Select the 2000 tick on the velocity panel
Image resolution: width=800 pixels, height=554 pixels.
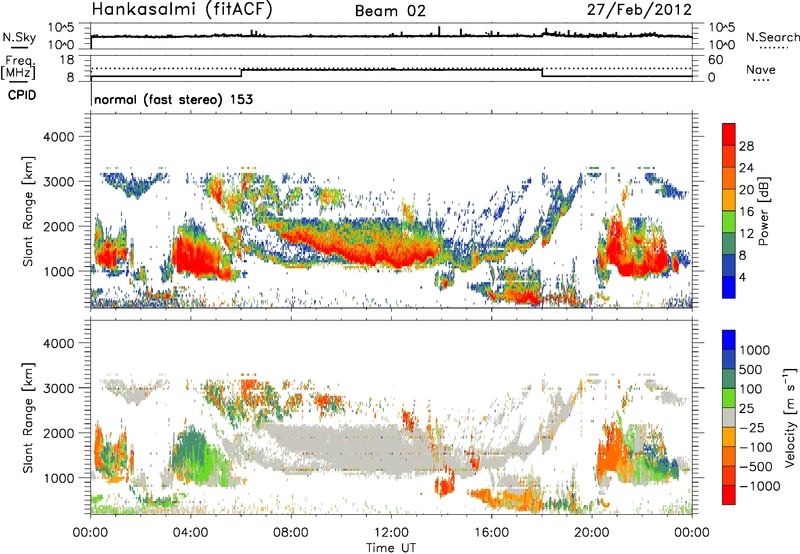(x=58, y=433)
